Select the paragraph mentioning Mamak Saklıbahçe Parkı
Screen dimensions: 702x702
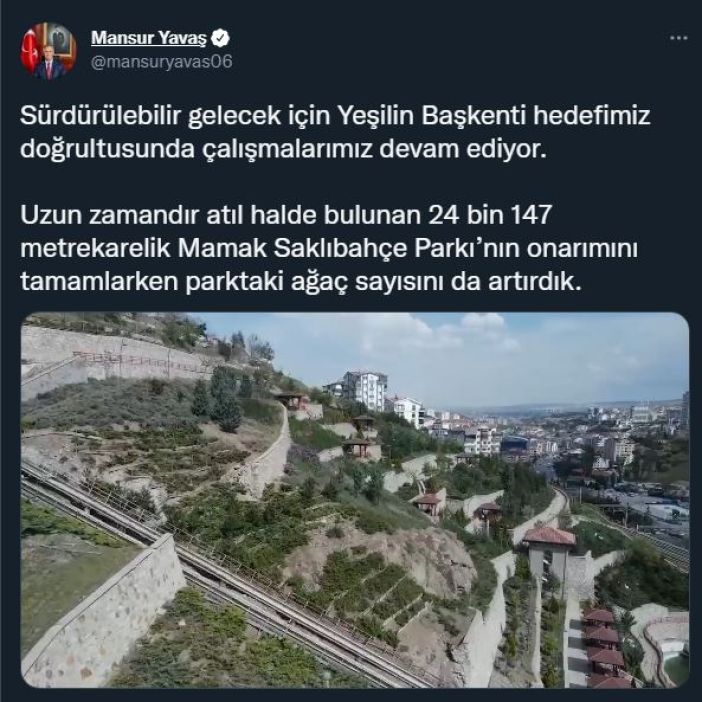click(329, 248)
